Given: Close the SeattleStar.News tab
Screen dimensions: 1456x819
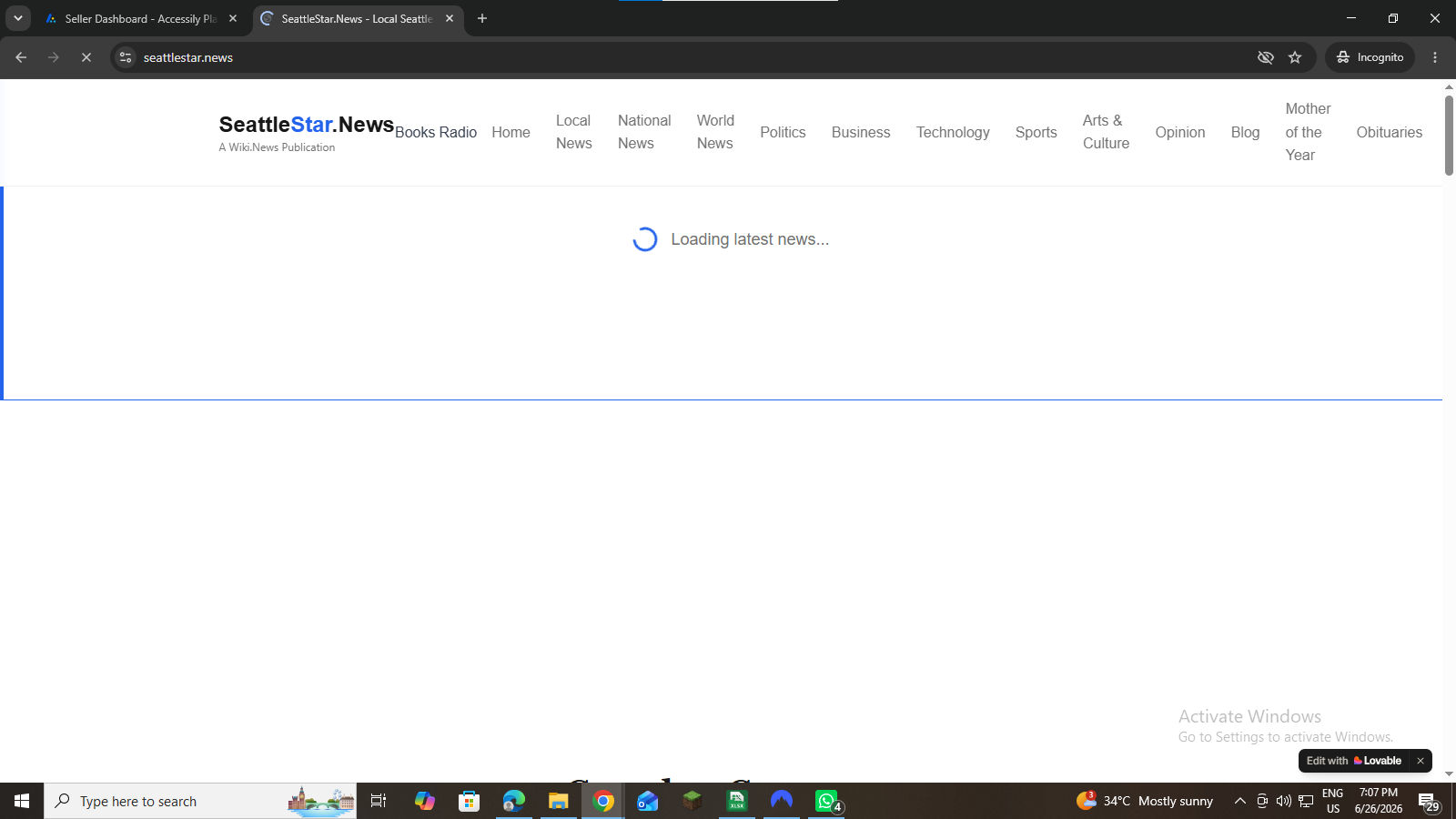Looking at the screenshot, I should tap(450, 18).
